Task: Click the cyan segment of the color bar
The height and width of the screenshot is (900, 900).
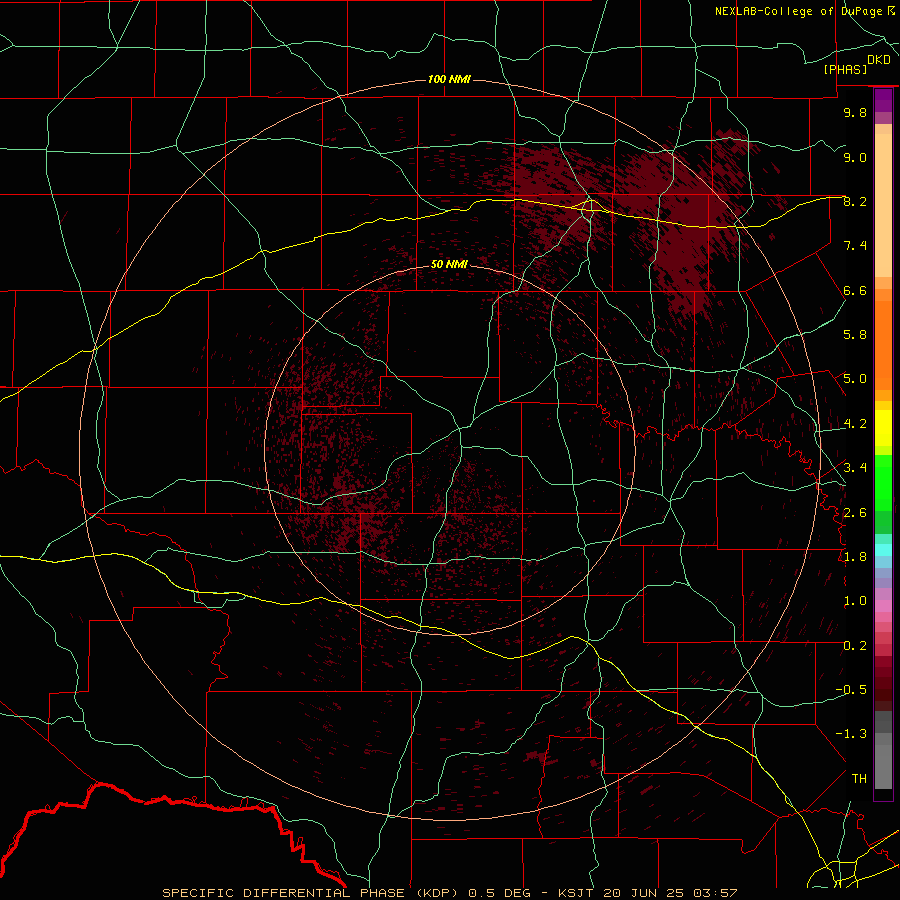Action: (883, 550)
